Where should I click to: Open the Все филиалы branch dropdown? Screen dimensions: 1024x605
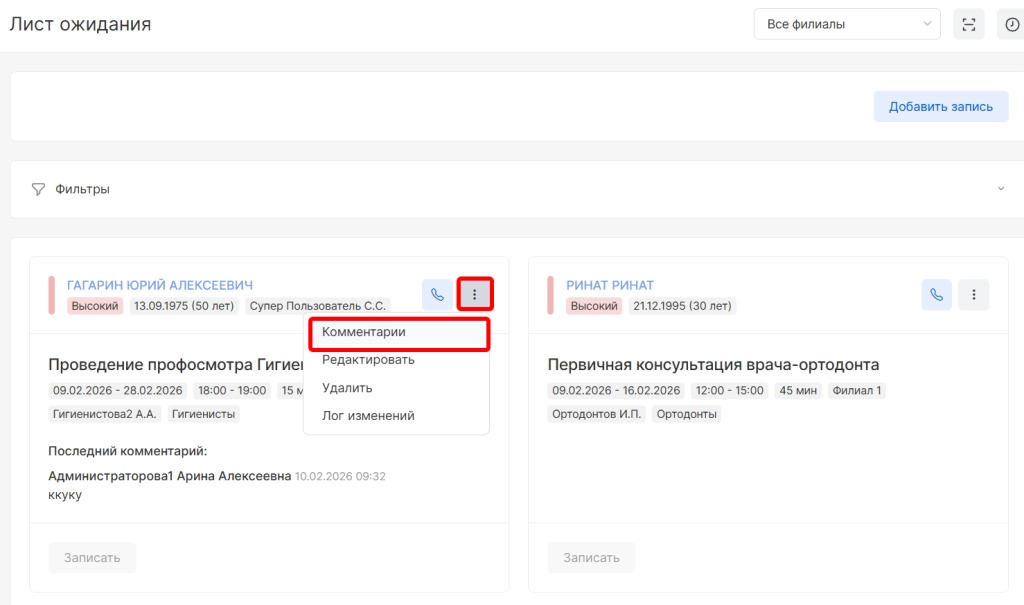[x=846, y=25]
